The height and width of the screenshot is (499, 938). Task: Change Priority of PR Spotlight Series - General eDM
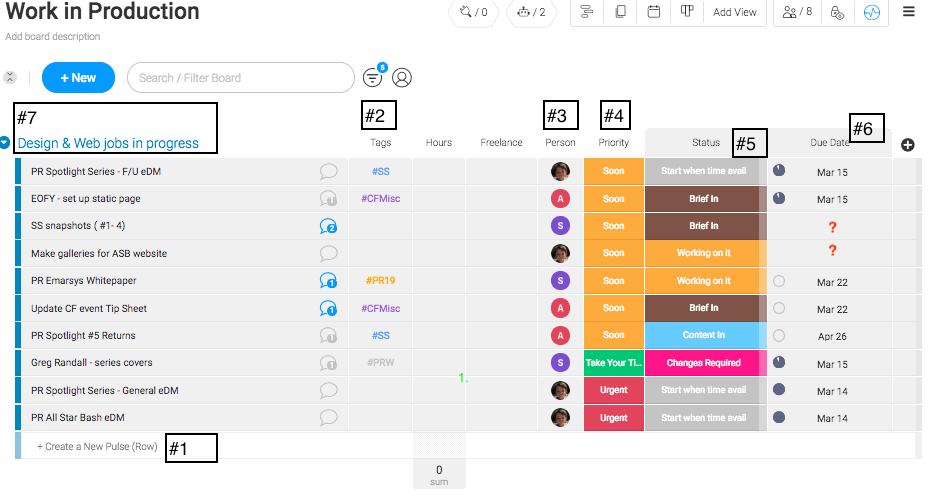pyautogui.click(x=614, y=390)
